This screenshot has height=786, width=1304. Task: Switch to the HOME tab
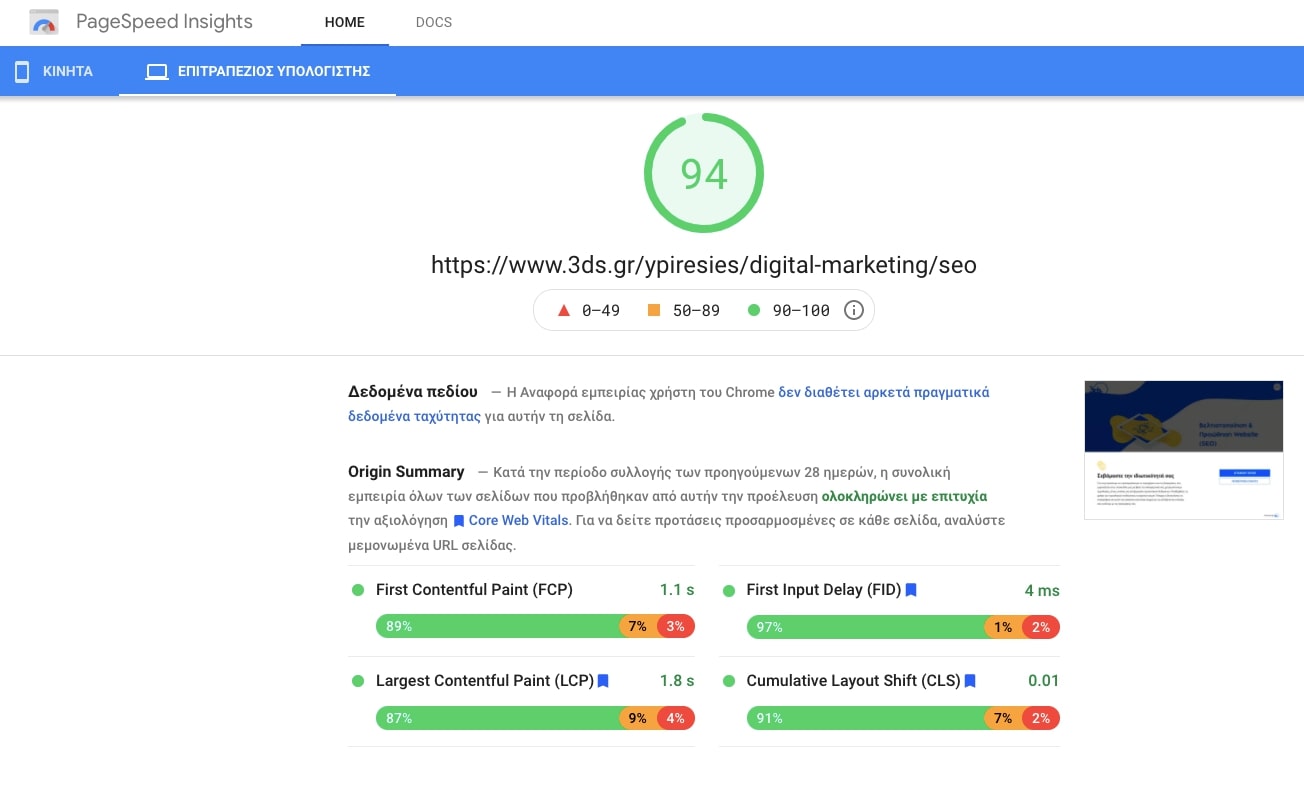[345, 22]
